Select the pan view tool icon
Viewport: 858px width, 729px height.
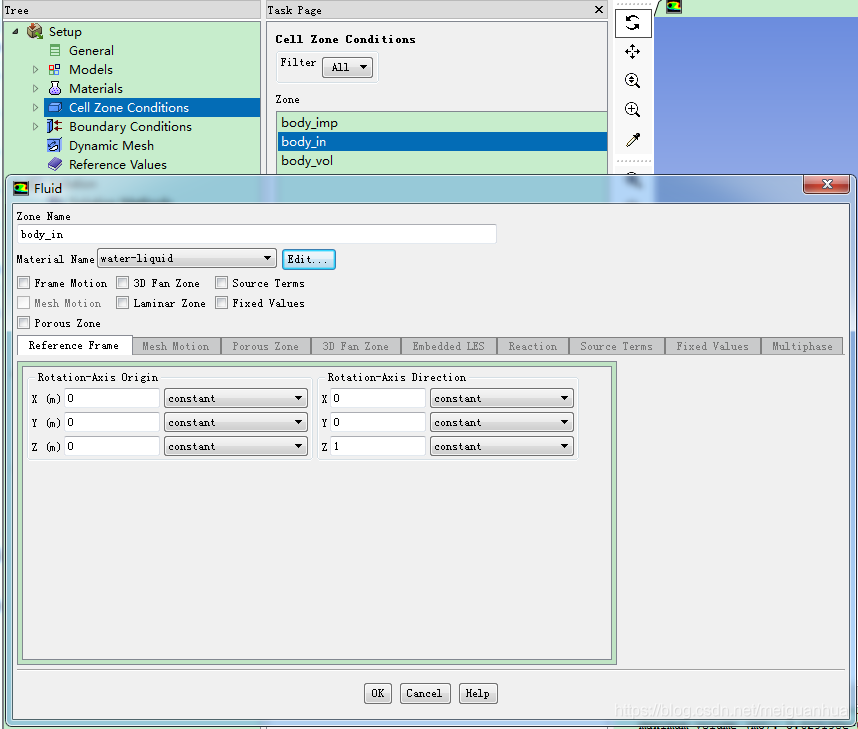click(x=632, y=52)
